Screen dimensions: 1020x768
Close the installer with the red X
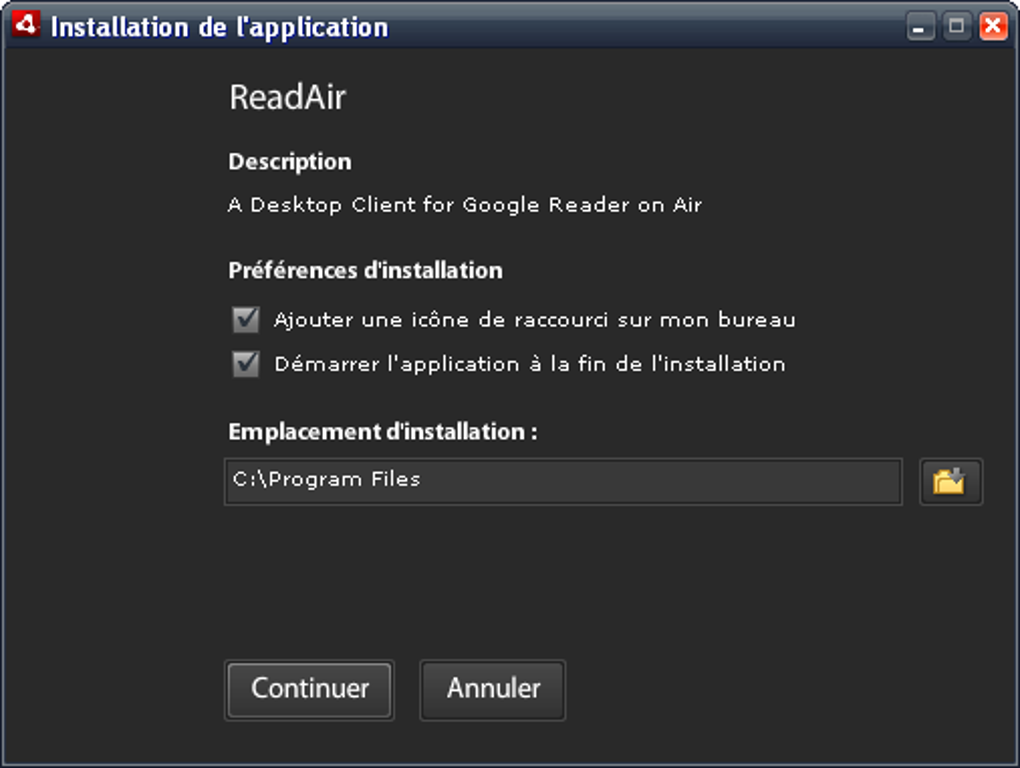click(993, 27)
